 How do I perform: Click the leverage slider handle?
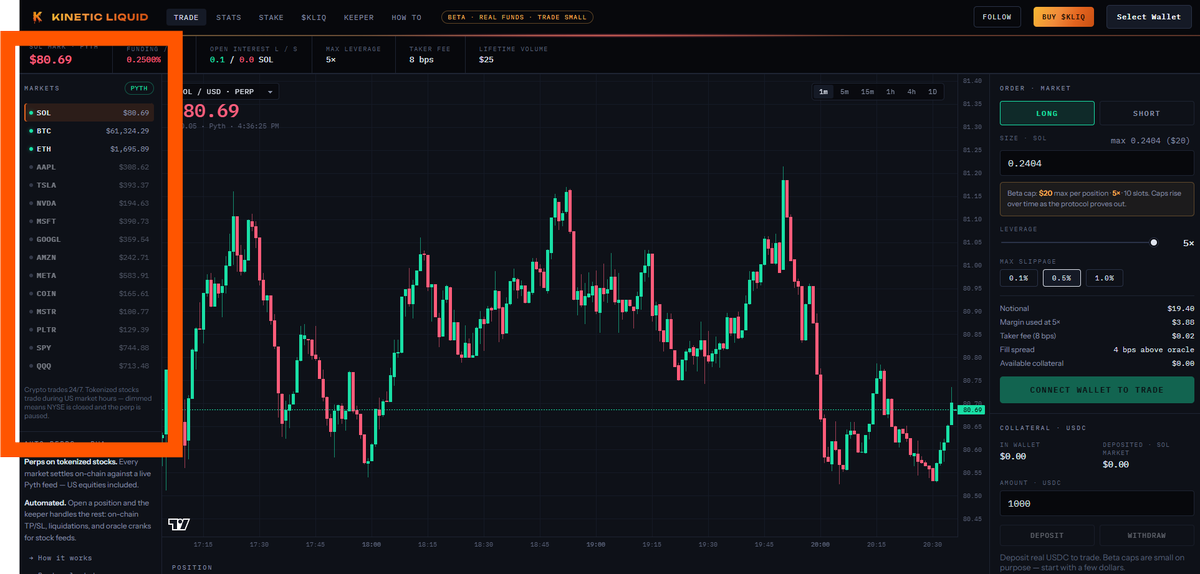[1154, 242]
